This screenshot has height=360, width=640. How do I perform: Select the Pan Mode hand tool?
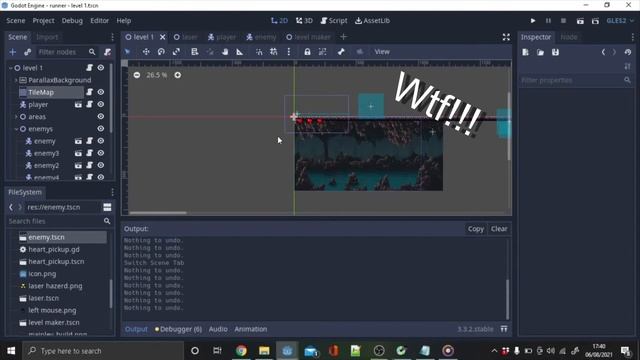point(225,52)
